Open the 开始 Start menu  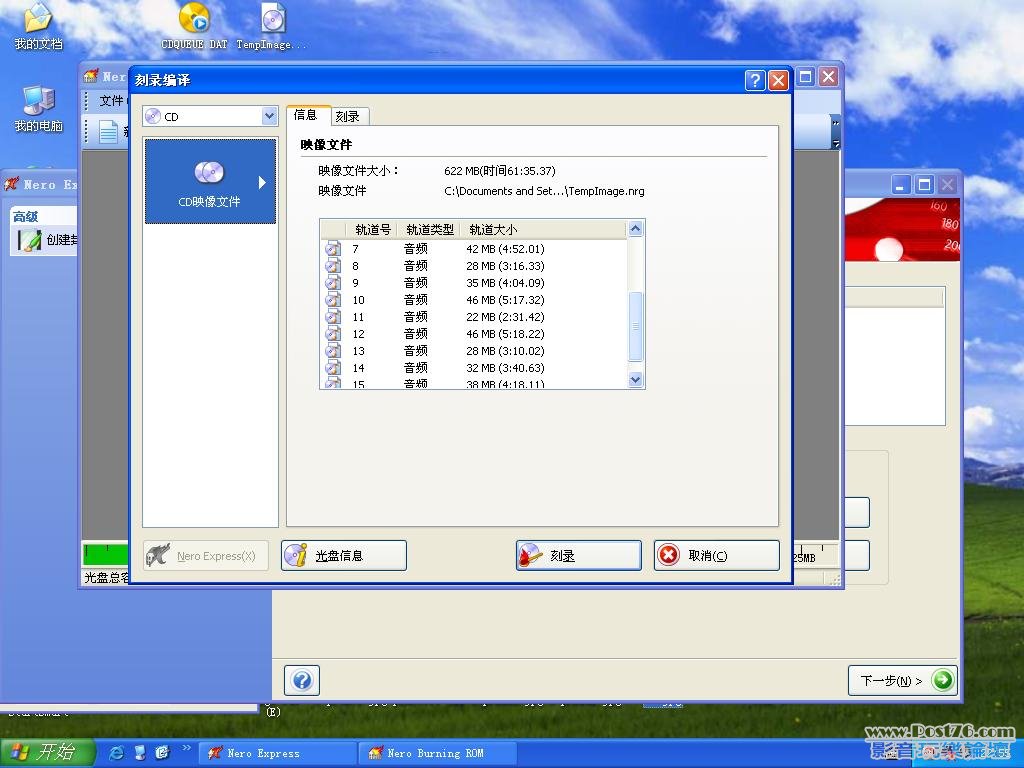point(46,752)
